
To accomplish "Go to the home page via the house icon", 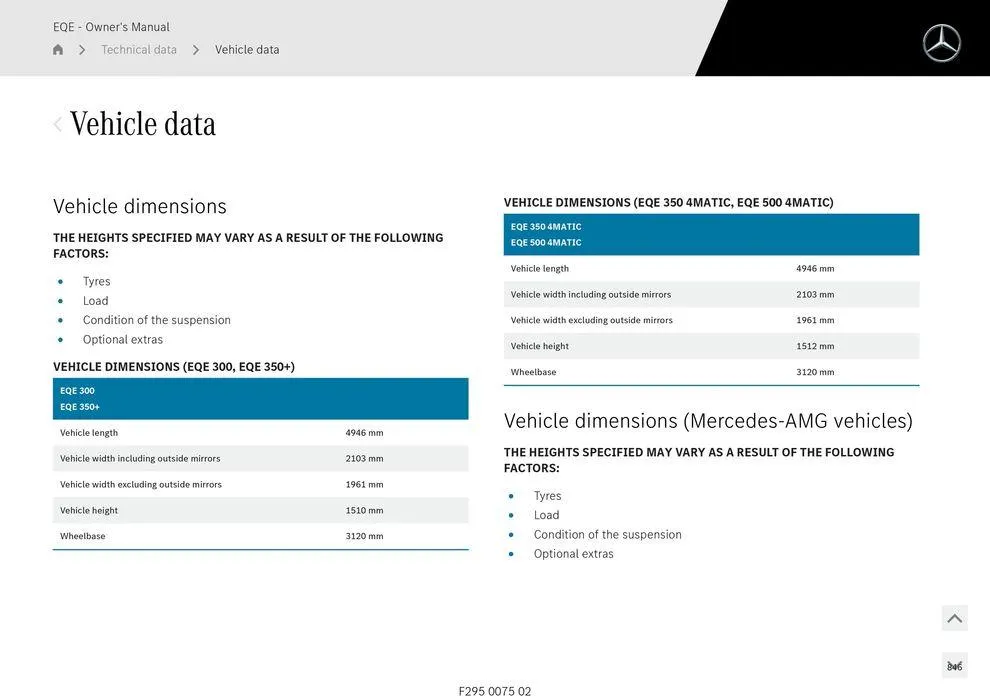I will click(x=58, y=50).
